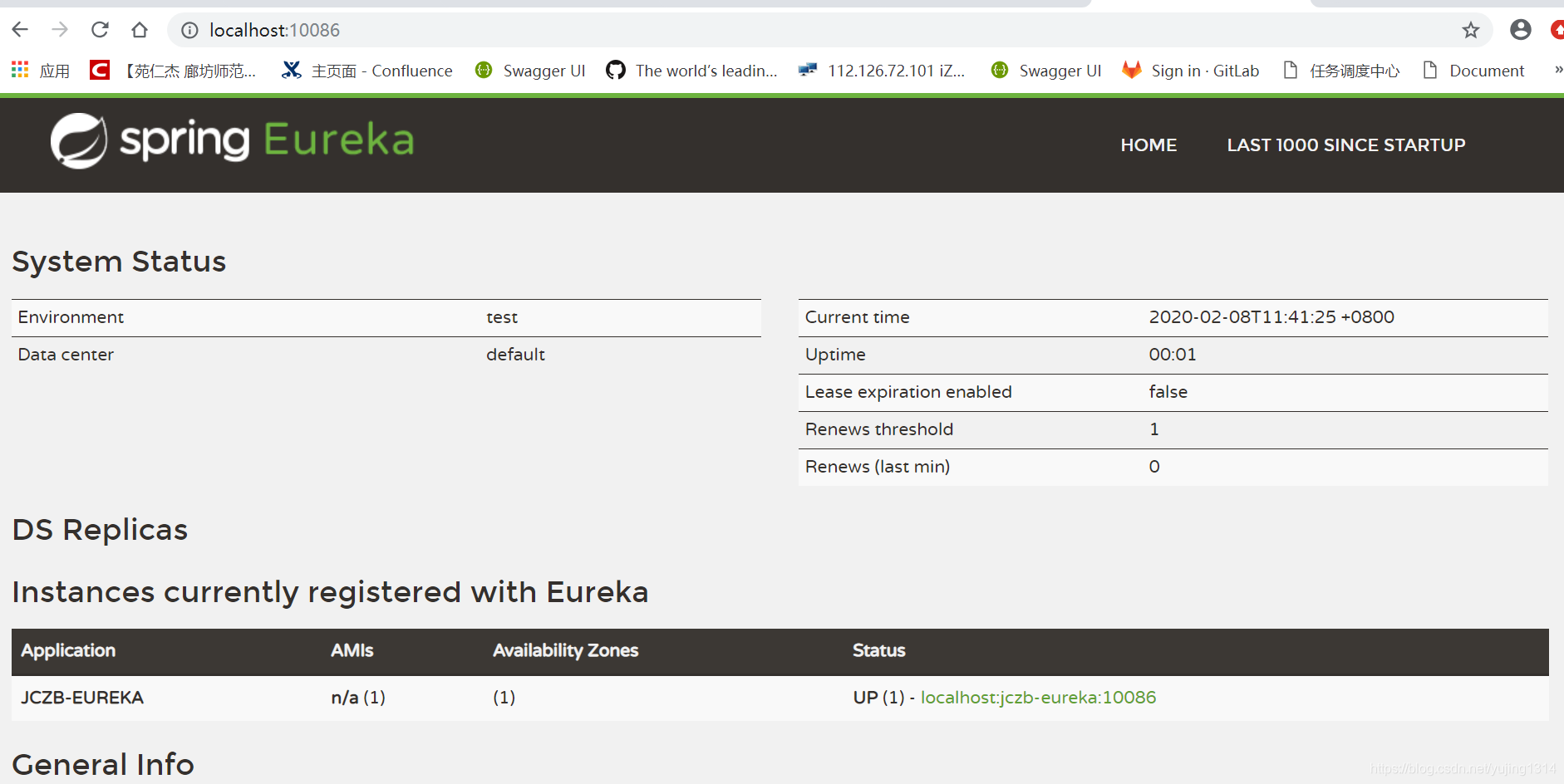Image resolution: width=1564 pixels, height=784 pixels.
Task: Click the Application column header
Action: (x=68, y=650)
